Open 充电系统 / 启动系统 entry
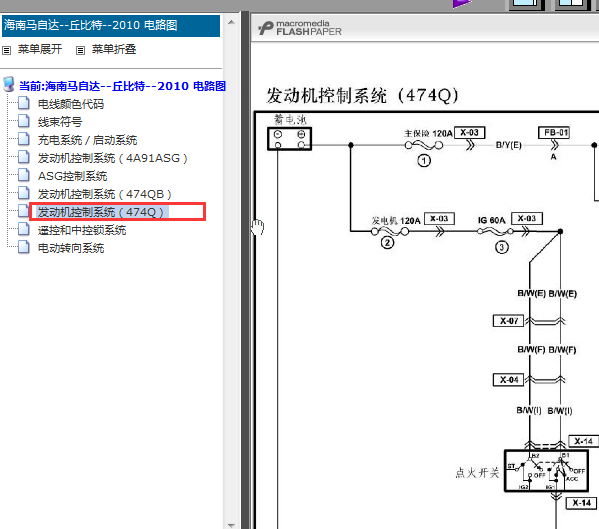The height and width of the screenshot is (529, 599). 87,140
